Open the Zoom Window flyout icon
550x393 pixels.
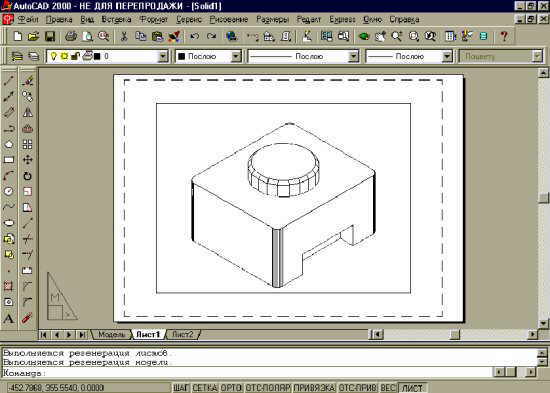click(x=414, y=36)
